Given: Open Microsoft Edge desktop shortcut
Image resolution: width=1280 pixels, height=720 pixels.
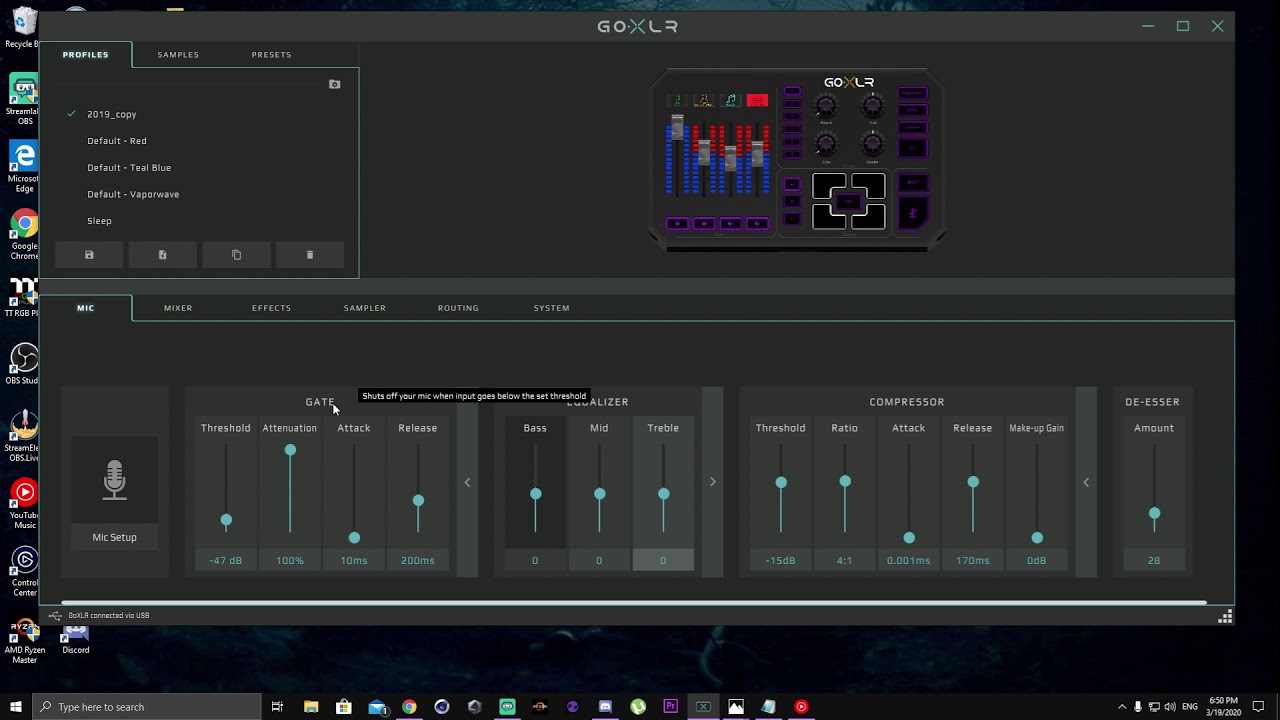Looking at the screenshot, I should [x=23, y=167].
